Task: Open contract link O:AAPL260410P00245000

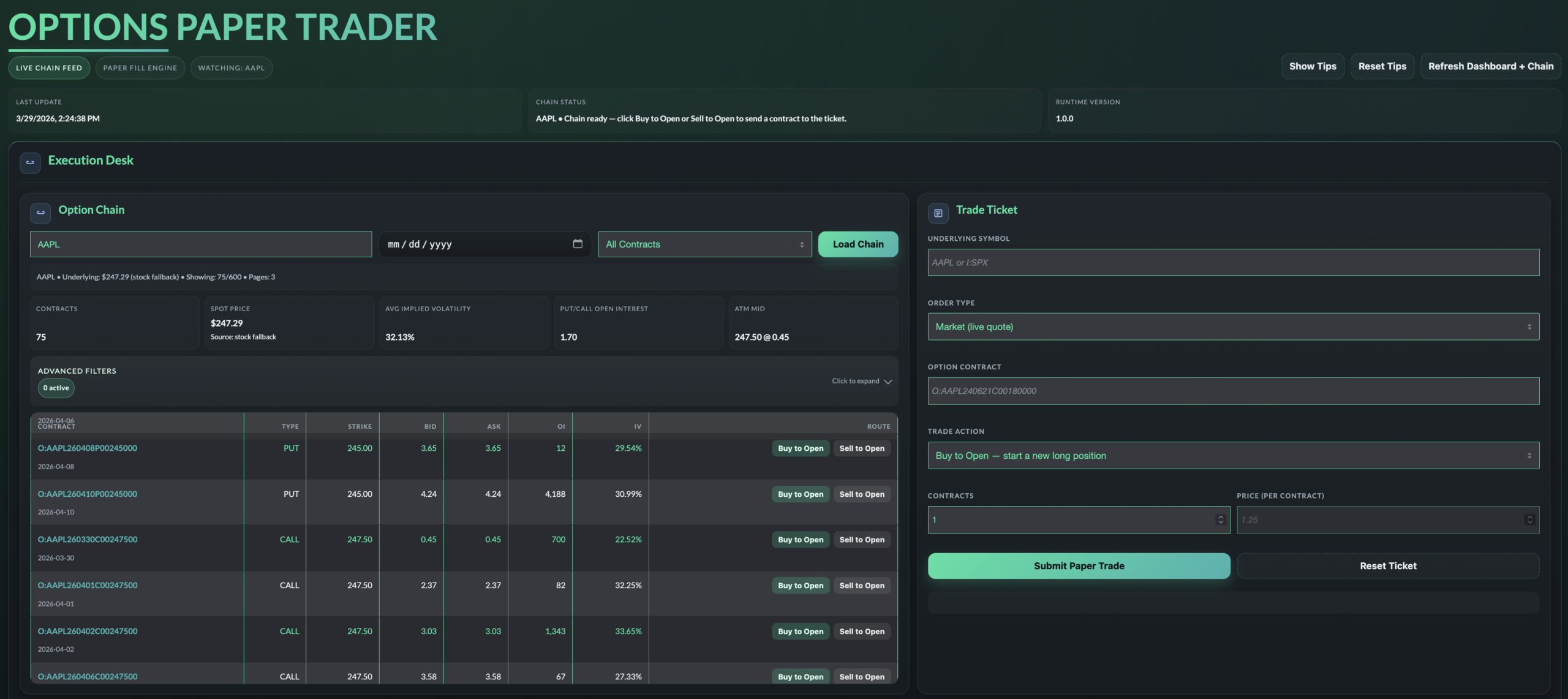Action: coord(87,493)
